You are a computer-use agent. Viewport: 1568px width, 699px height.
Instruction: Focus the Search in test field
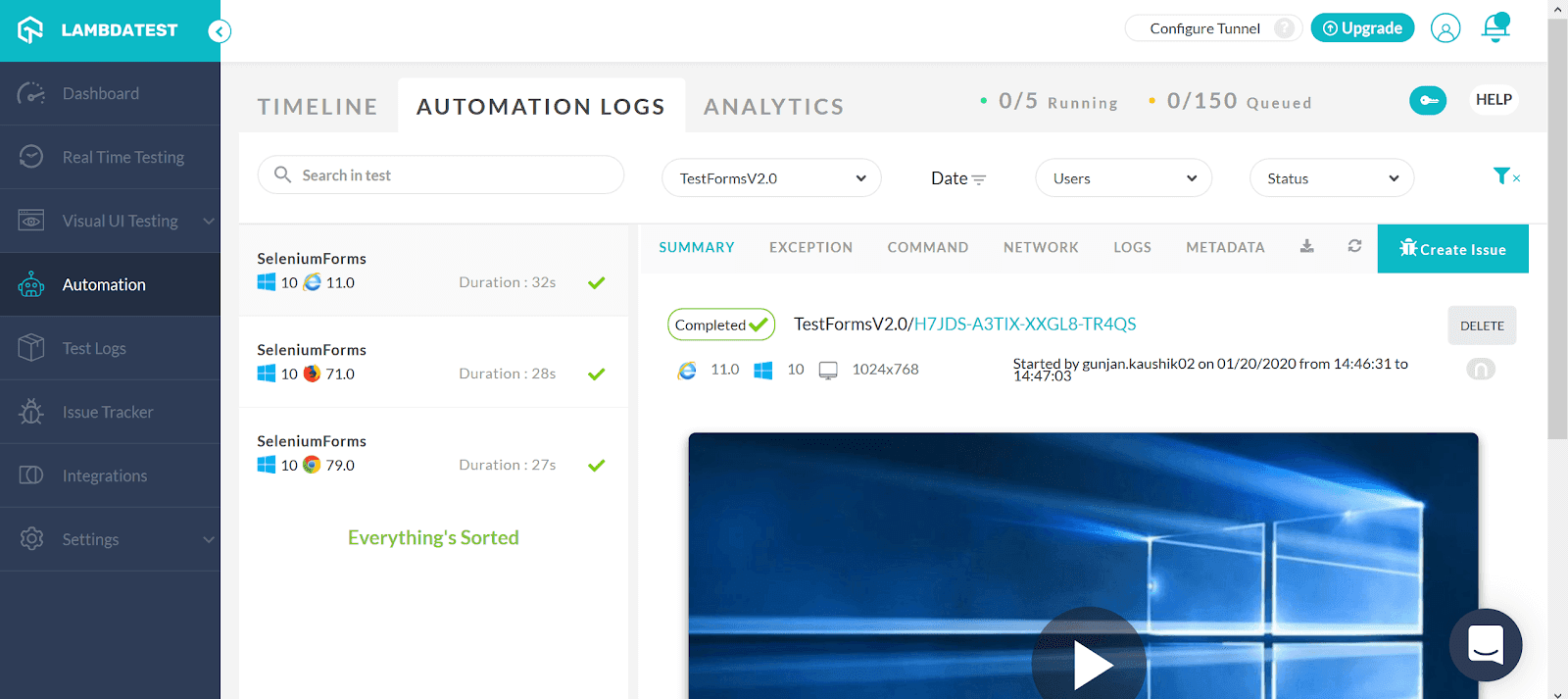pyautogui.click(x=441, y=175)
